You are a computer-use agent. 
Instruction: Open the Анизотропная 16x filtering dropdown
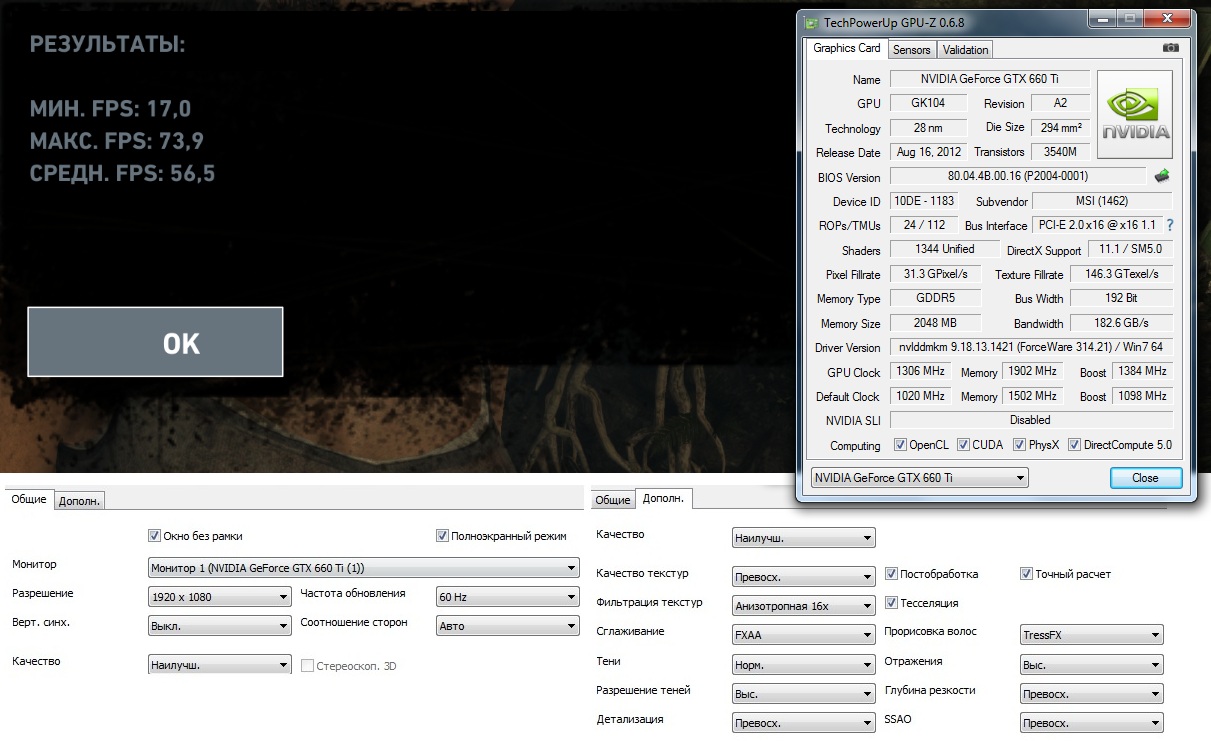[803, 605]
